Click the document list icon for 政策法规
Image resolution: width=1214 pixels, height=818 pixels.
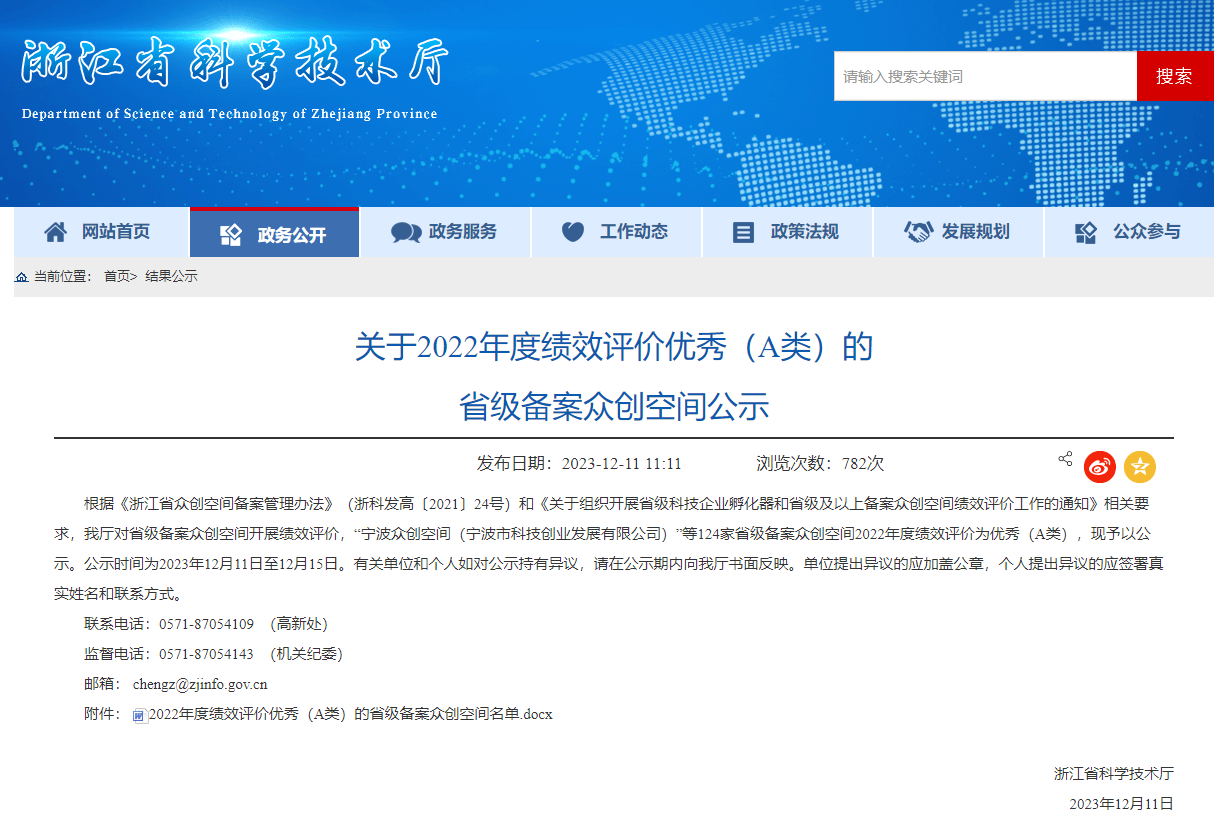[743, 232]
